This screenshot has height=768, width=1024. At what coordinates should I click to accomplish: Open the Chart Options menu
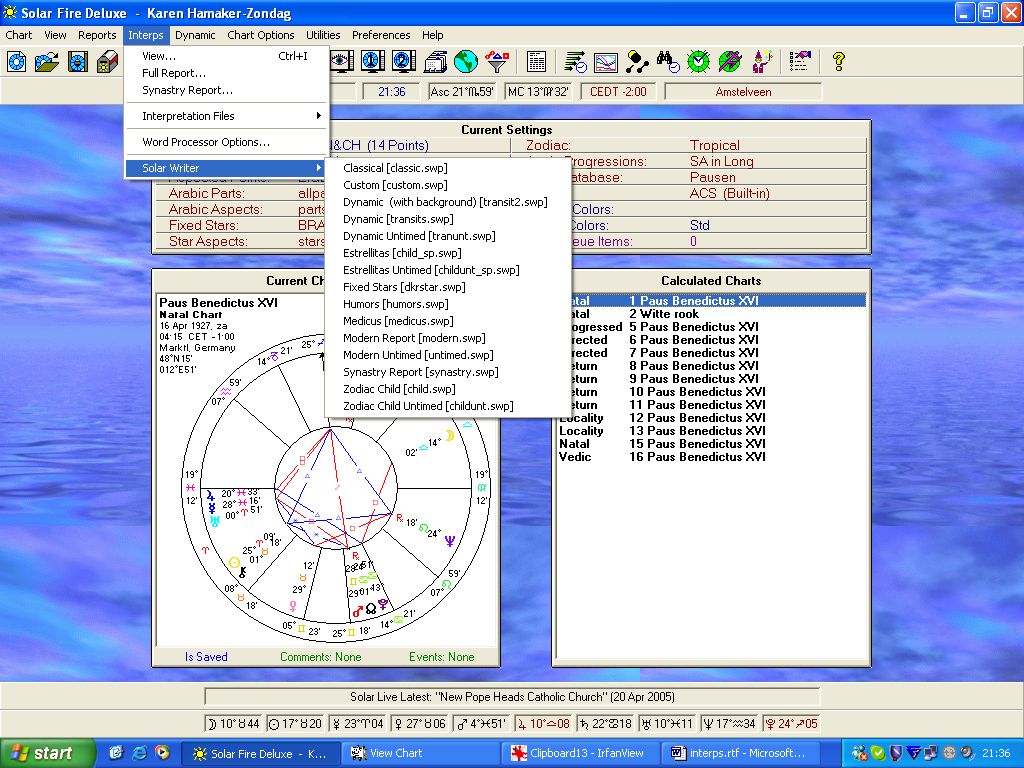pyautogui.click(x=260, y=35)
